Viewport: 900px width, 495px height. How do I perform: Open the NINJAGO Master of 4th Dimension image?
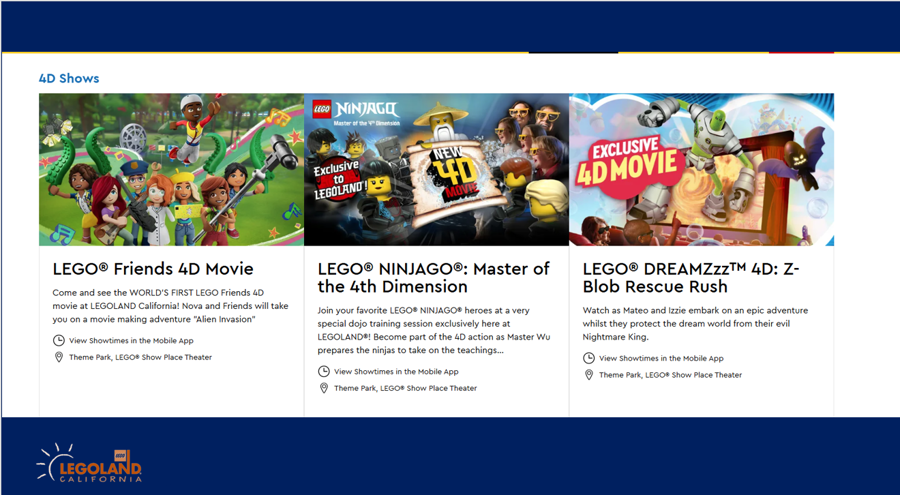(437, 169)
